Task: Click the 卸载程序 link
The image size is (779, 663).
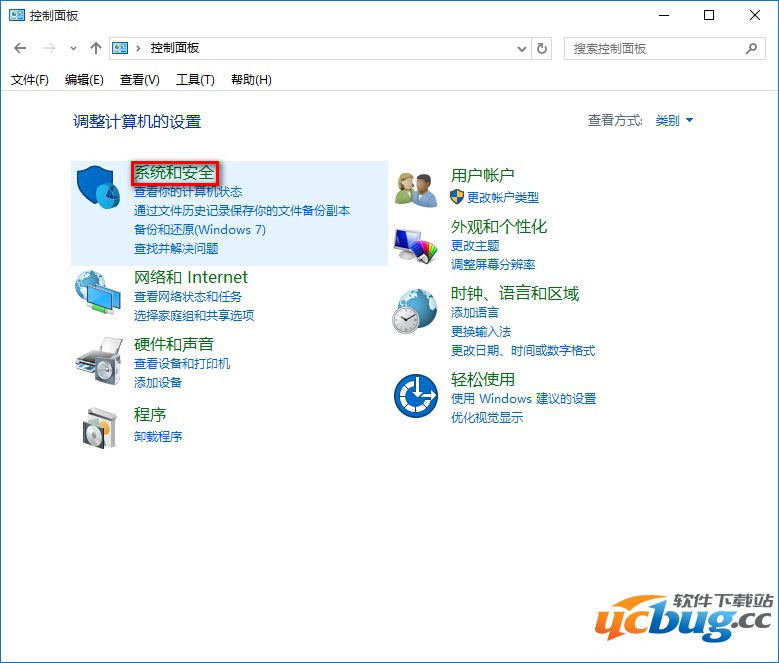Action: 158,436
